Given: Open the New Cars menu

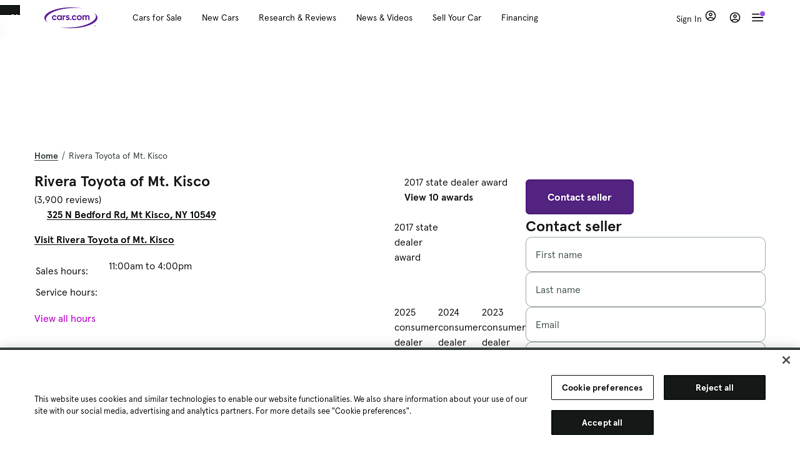Looking at the screenshot, I should [220, 18].
